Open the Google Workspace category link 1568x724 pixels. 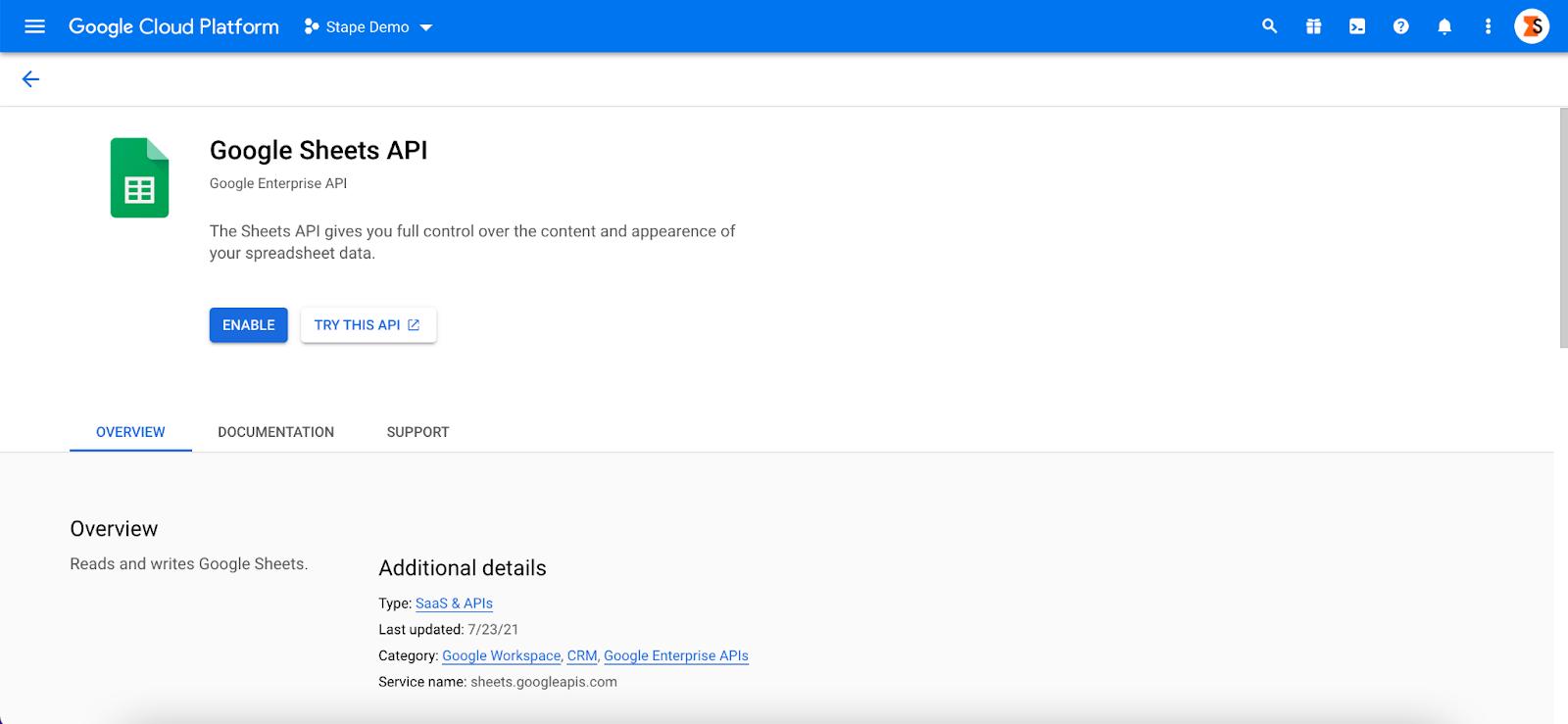(502, 656)
